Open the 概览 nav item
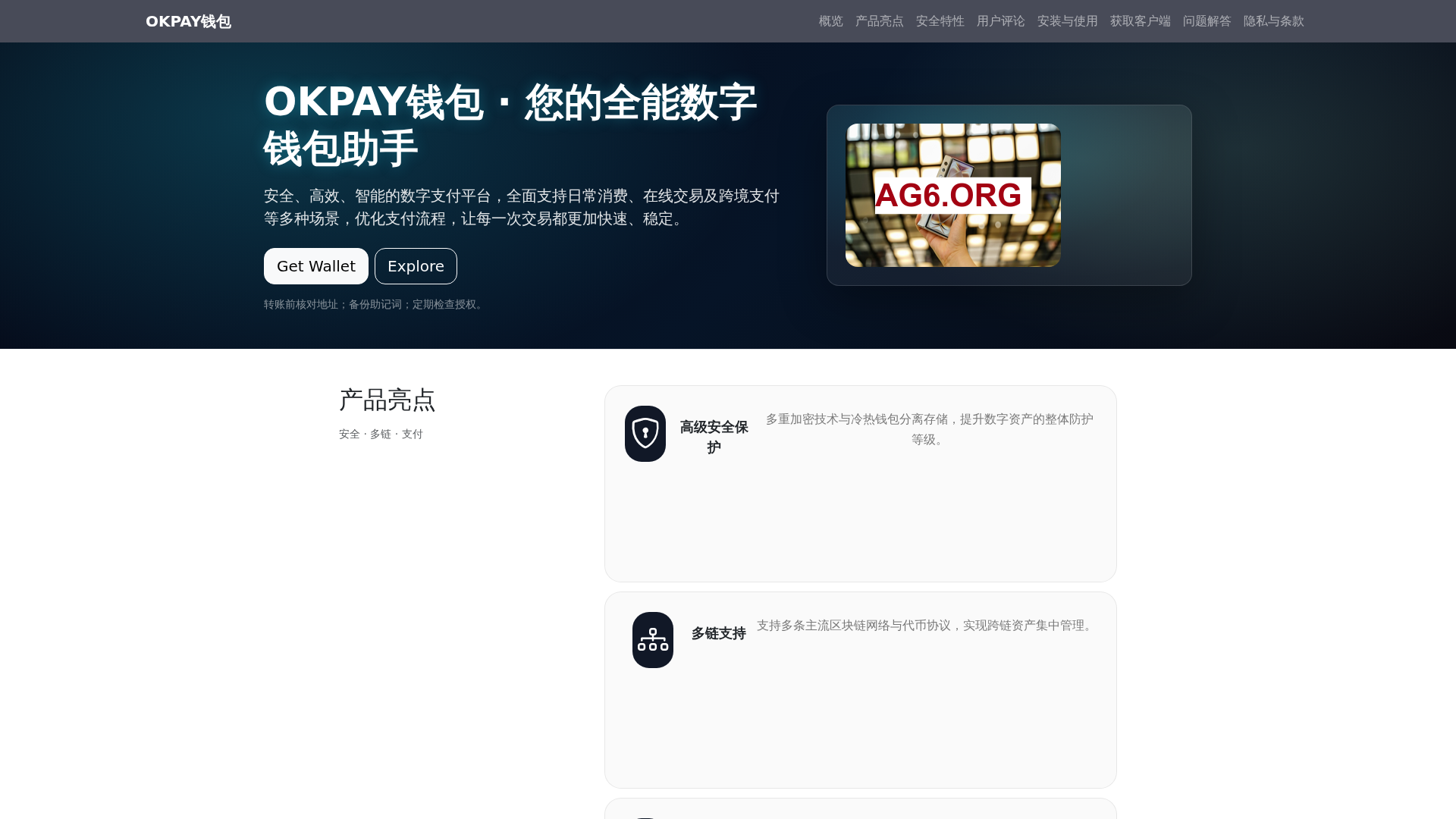Image resolution: width=1456 pixels, height=819 pixels. point(830,21)
